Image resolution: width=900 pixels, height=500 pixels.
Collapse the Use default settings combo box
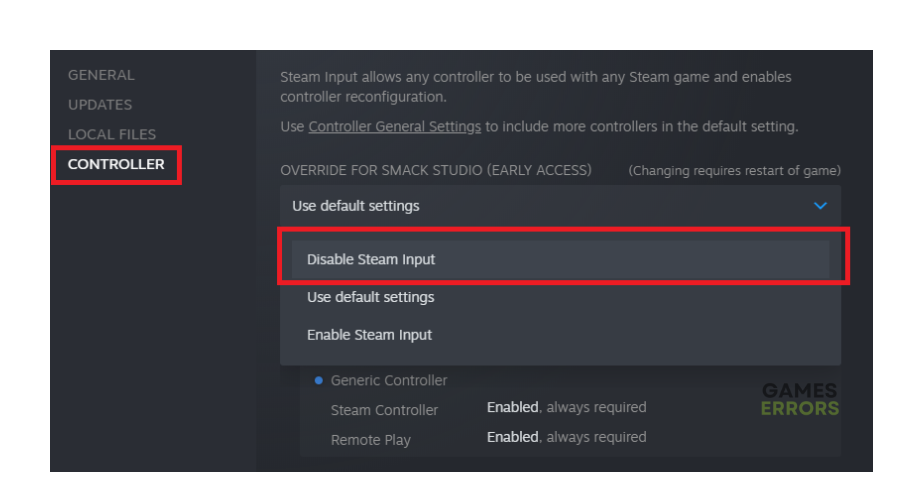560,206
